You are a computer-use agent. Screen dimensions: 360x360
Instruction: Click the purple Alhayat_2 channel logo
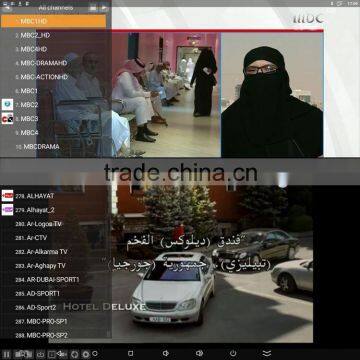click(x=7, y=210)
